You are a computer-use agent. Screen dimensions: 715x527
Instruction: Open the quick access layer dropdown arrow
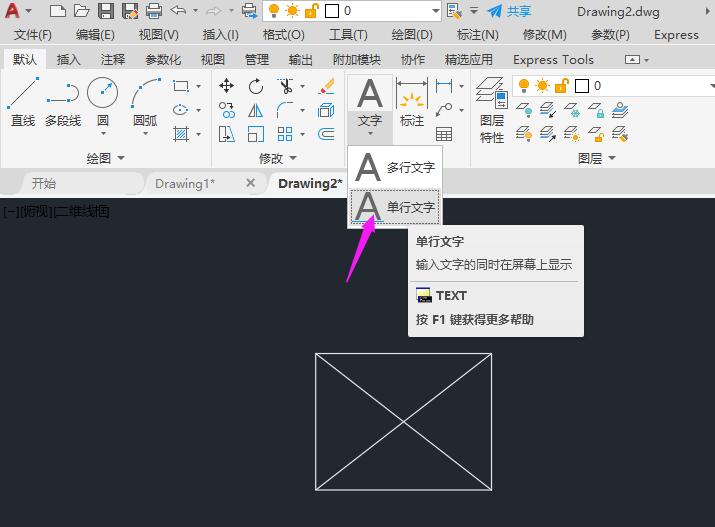click(x=435, y=11)
